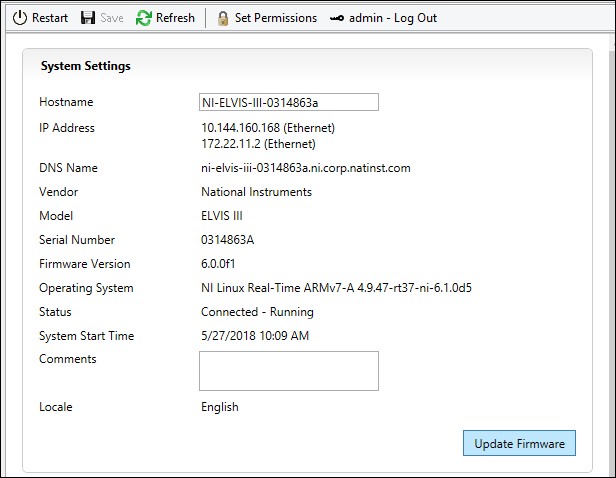
Task: Click the Save floppy disk icon
Action: (x=88, y=18)
